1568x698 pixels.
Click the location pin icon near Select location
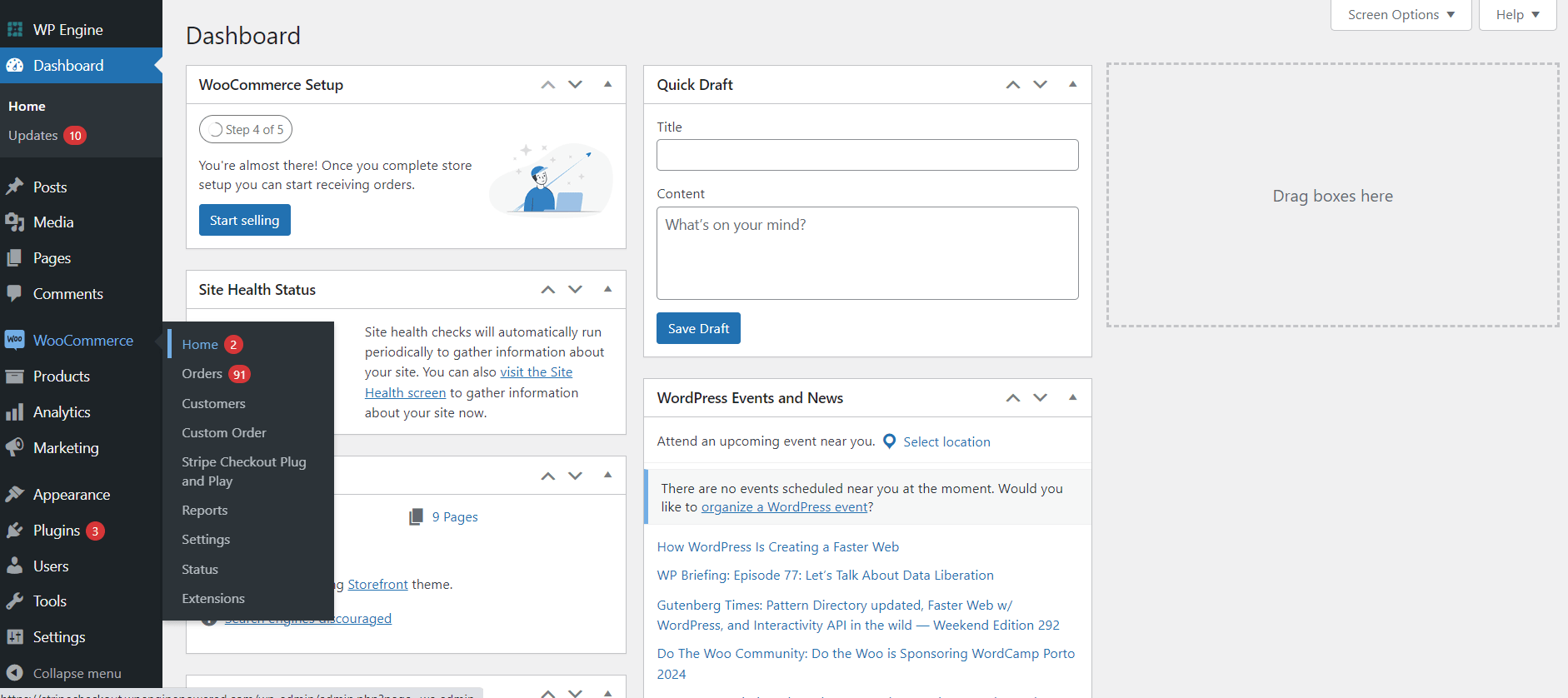click(x=889, y=441)
